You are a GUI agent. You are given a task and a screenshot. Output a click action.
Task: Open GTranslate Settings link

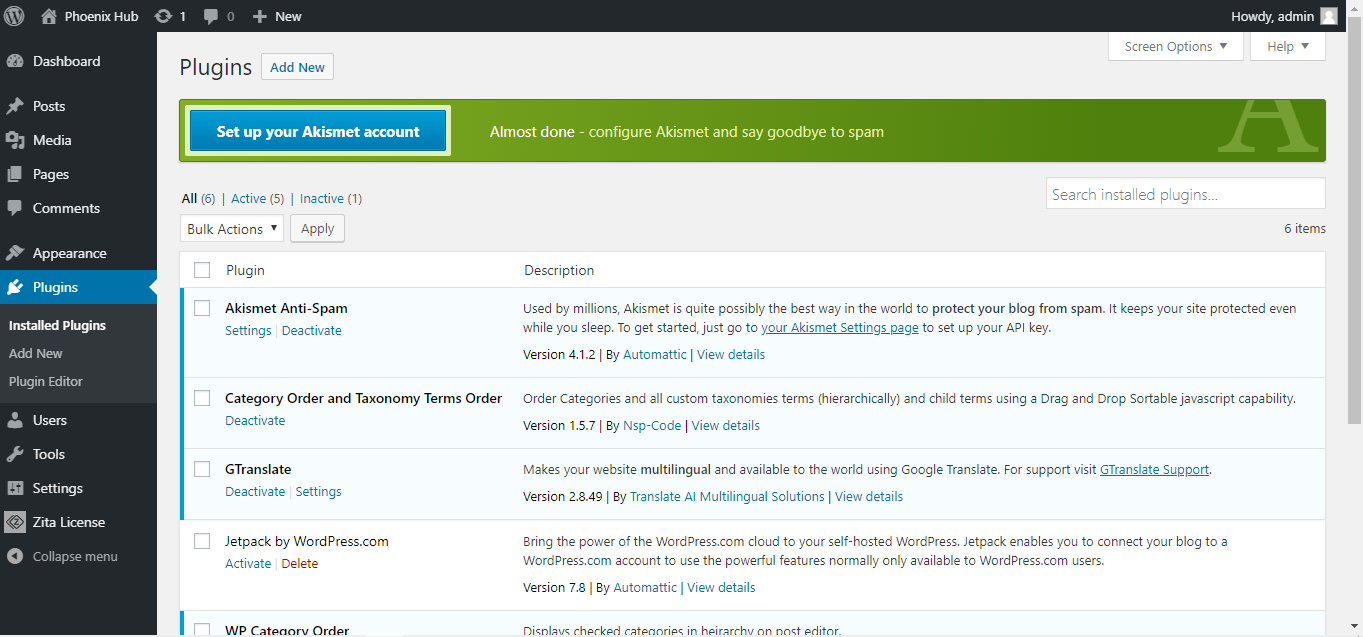[319, 492]
